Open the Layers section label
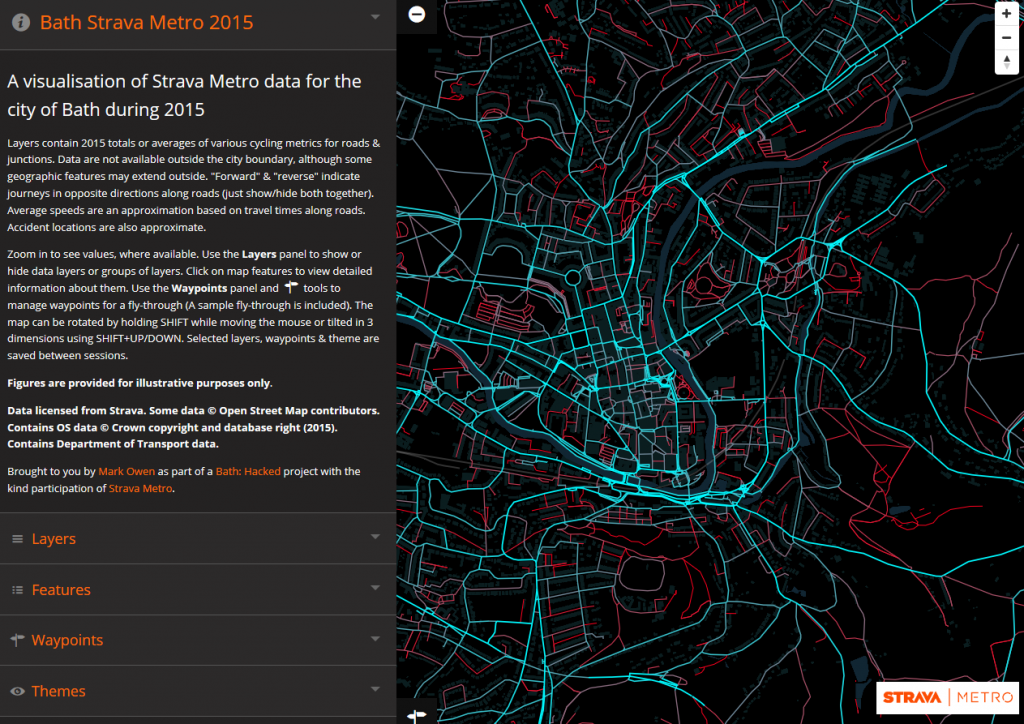The image size is (1024, 724). click(54, 539)
